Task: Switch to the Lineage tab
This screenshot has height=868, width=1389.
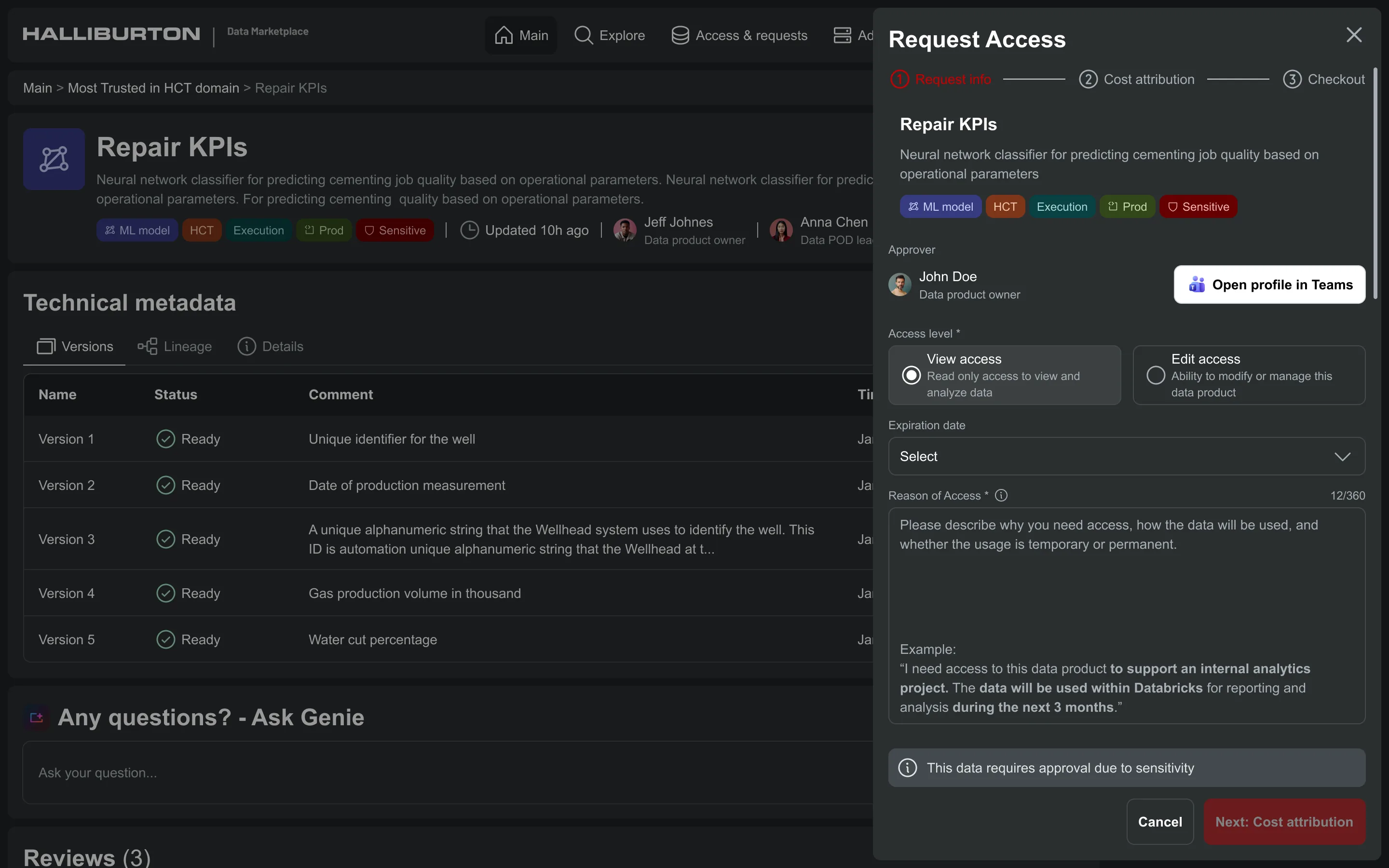Action: [175, 347]
